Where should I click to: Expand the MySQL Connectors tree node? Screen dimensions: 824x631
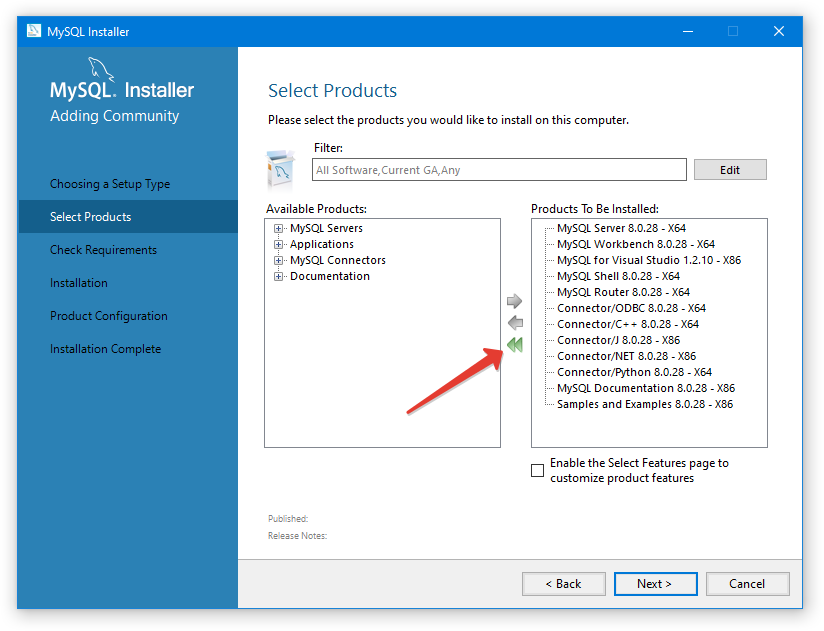[x=279, y=260]
